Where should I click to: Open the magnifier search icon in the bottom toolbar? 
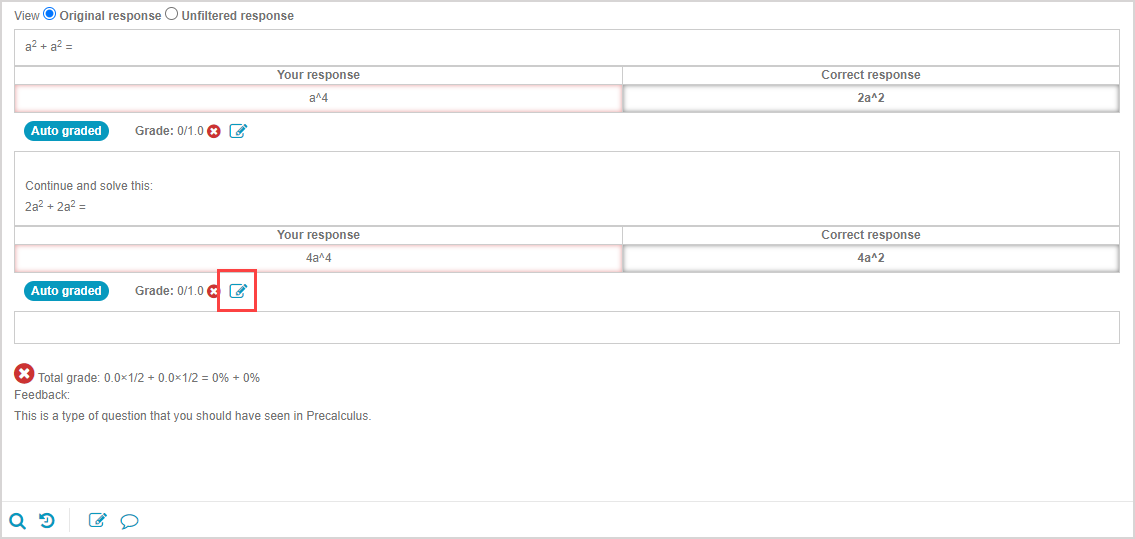(17, 520)
